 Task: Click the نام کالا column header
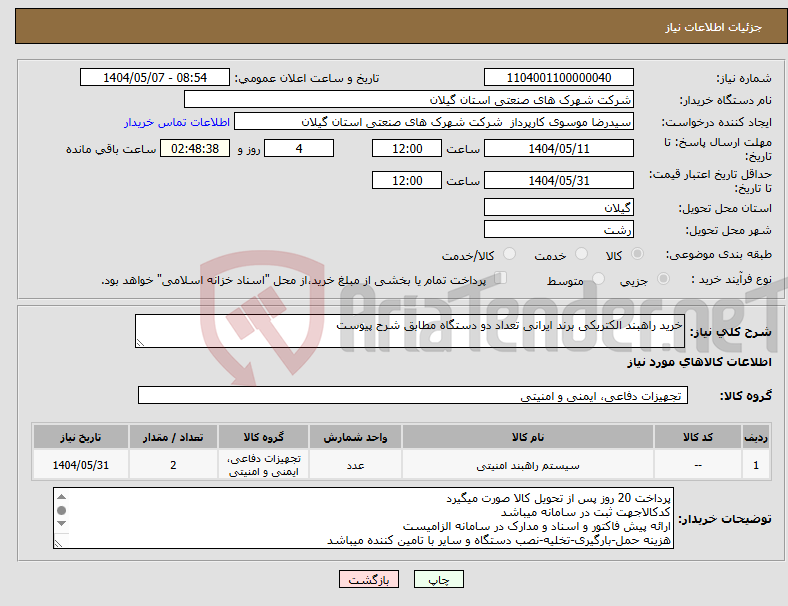528,437
